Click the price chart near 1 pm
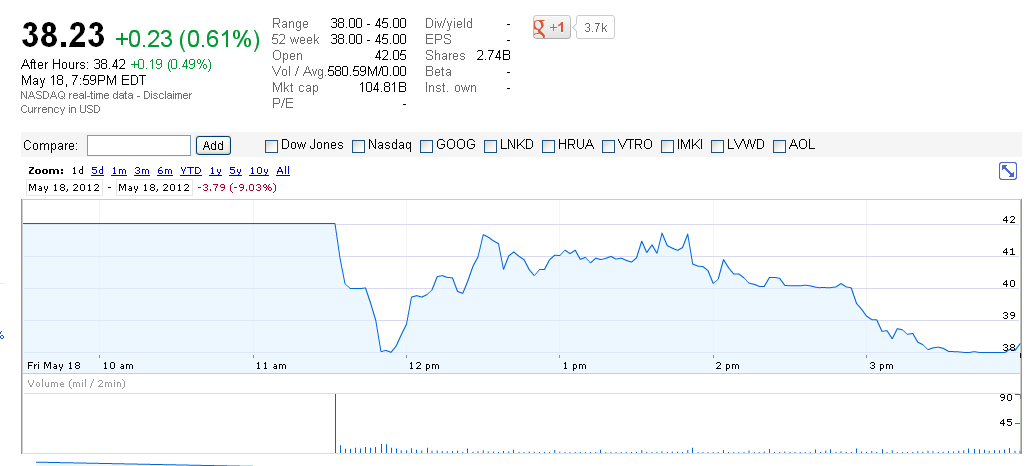 tap(574, 256)
